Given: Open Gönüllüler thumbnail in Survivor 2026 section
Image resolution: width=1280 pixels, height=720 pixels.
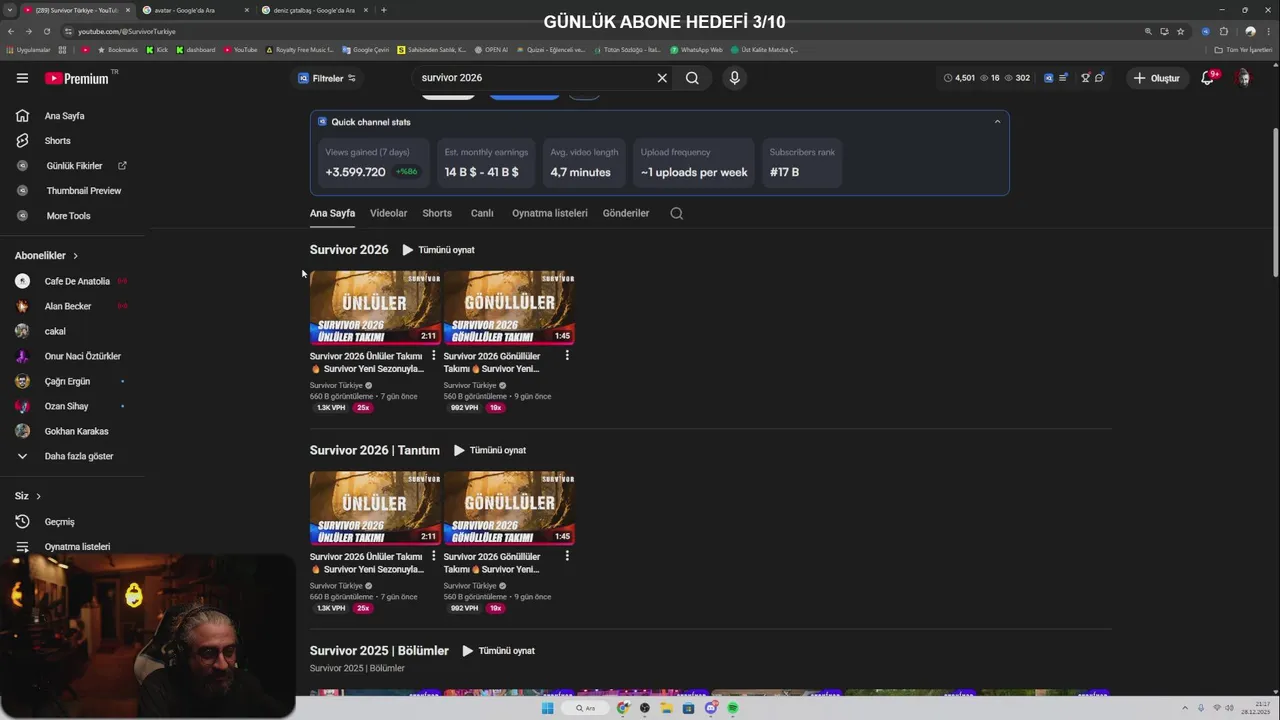Looking at the screenshot, I should [x=509, y=307].
